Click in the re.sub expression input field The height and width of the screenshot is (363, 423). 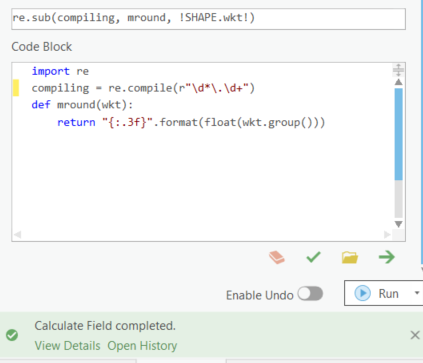(x=208, y=19)
